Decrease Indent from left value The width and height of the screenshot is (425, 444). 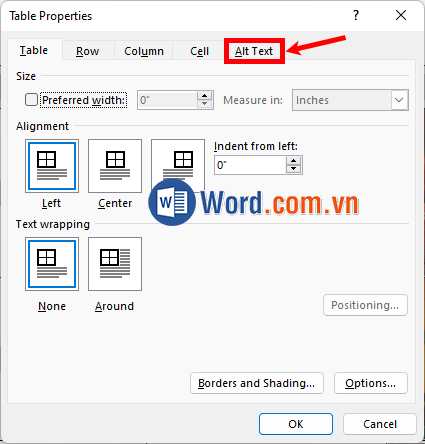[x=293, y=169]
